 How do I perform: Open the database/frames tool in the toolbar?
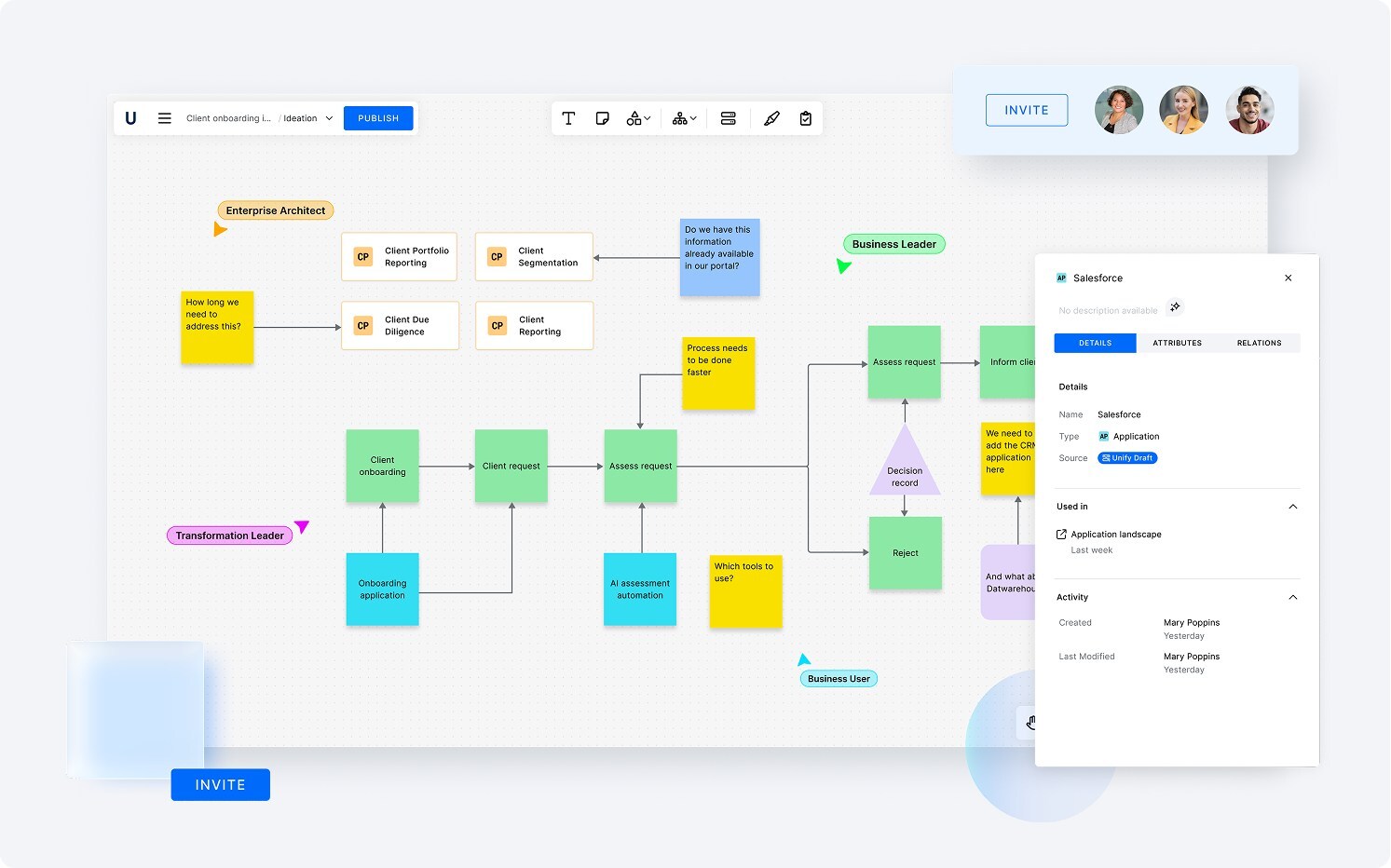729,118
